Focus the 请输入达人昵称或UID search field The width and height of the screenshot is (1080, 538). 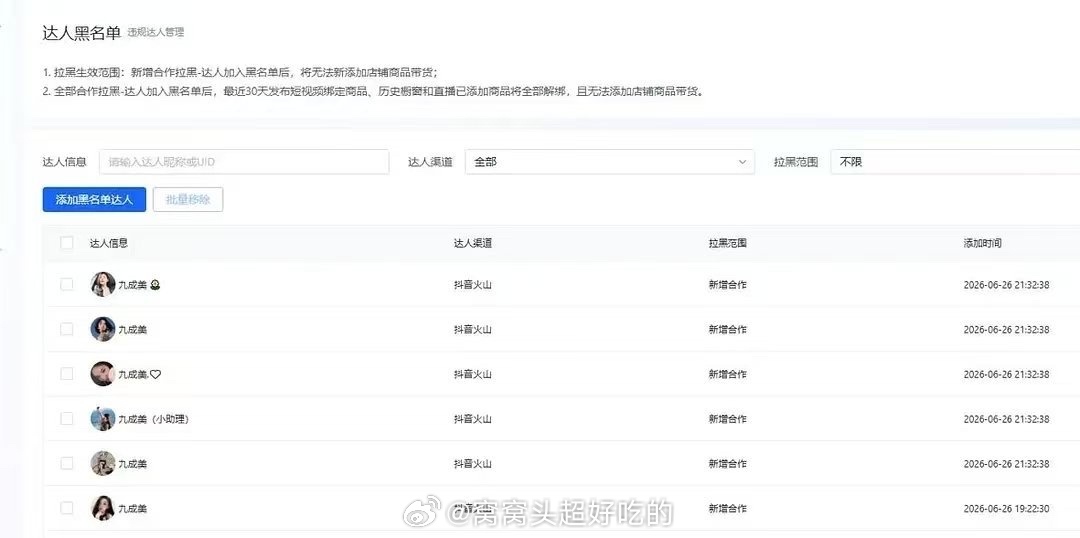tap(244, 162)
